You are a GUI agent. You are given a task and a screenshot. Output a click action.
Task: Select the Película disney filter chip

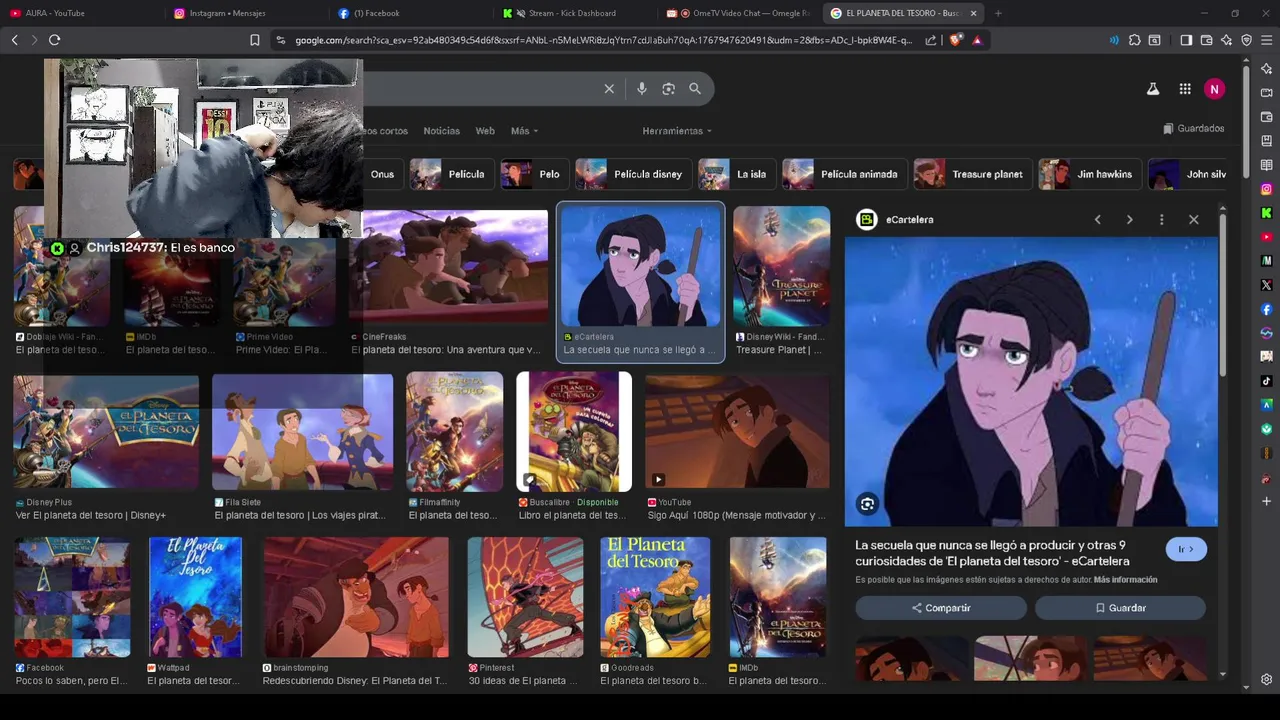(x=632, y=174)
